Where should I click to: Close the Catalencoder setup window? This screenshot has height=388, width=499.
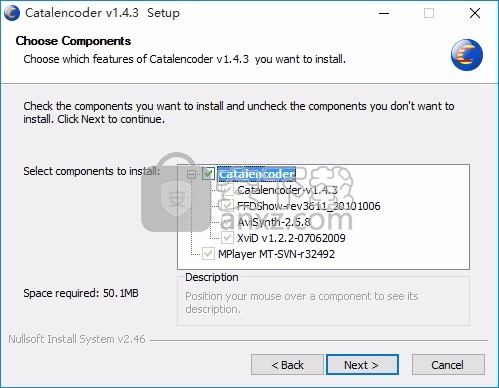tap(475, 13)
